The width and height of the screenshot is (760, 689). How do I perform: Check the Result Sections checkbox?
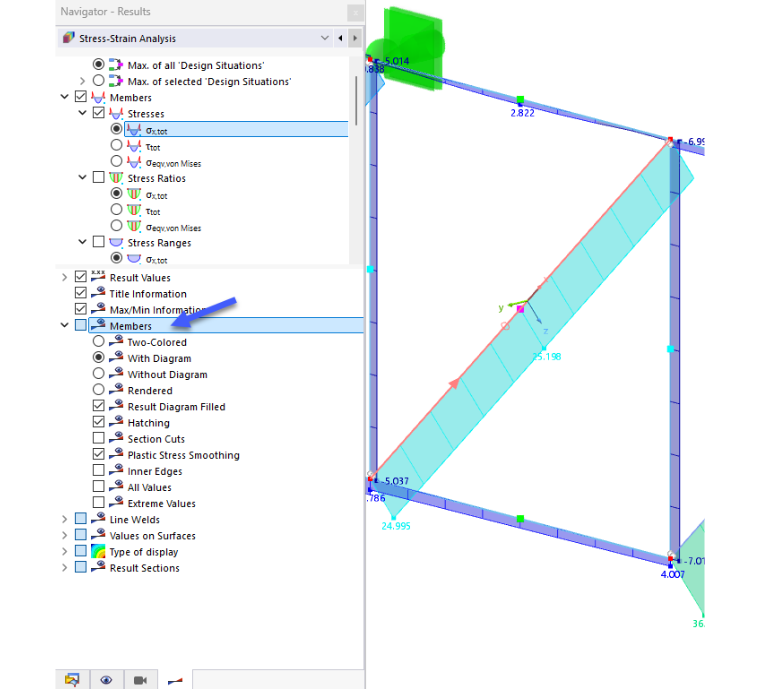click(x=81, y=567)
